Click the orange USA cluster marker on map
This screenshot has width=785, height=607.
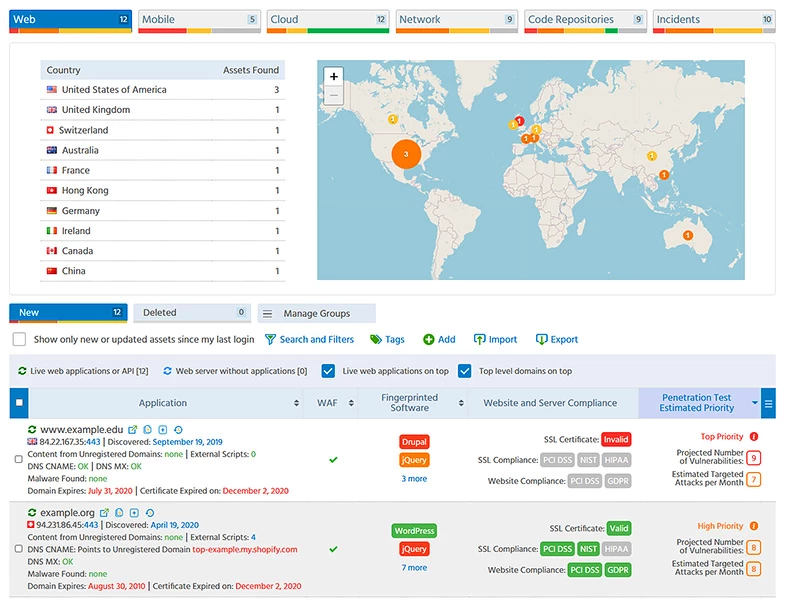[405, 155]
